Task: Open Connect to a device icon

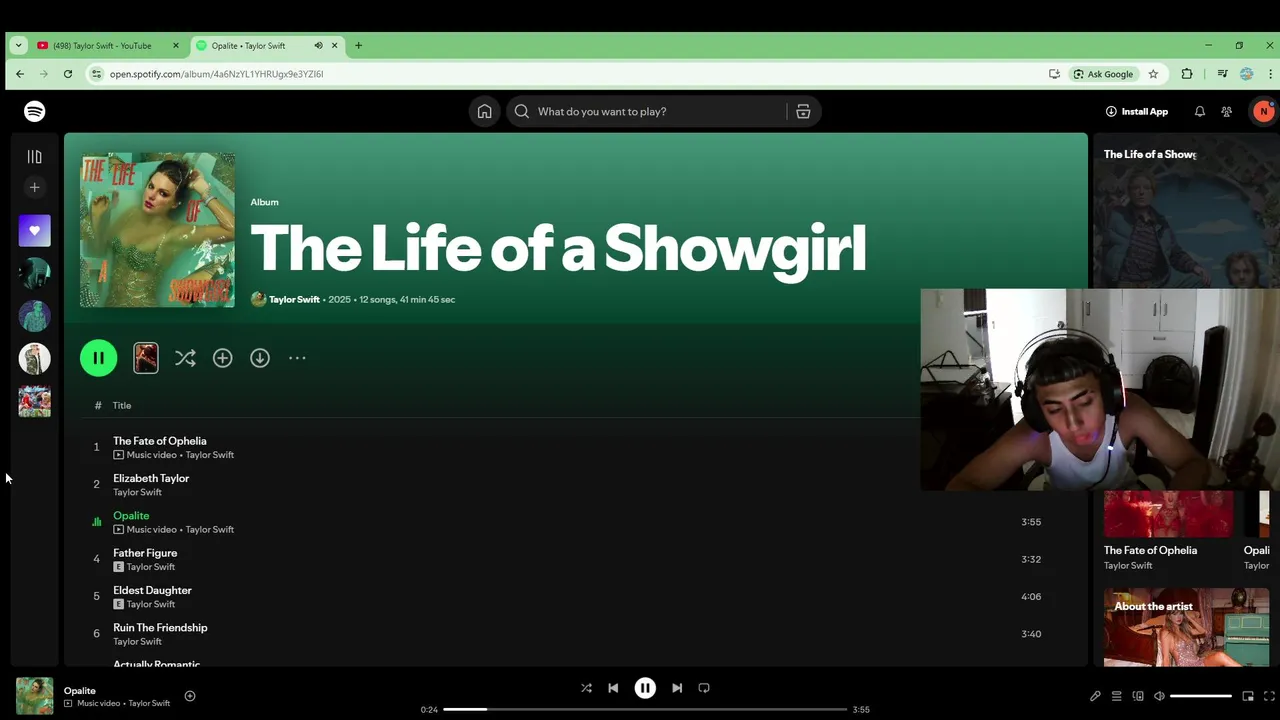Action: (1138, 696)
